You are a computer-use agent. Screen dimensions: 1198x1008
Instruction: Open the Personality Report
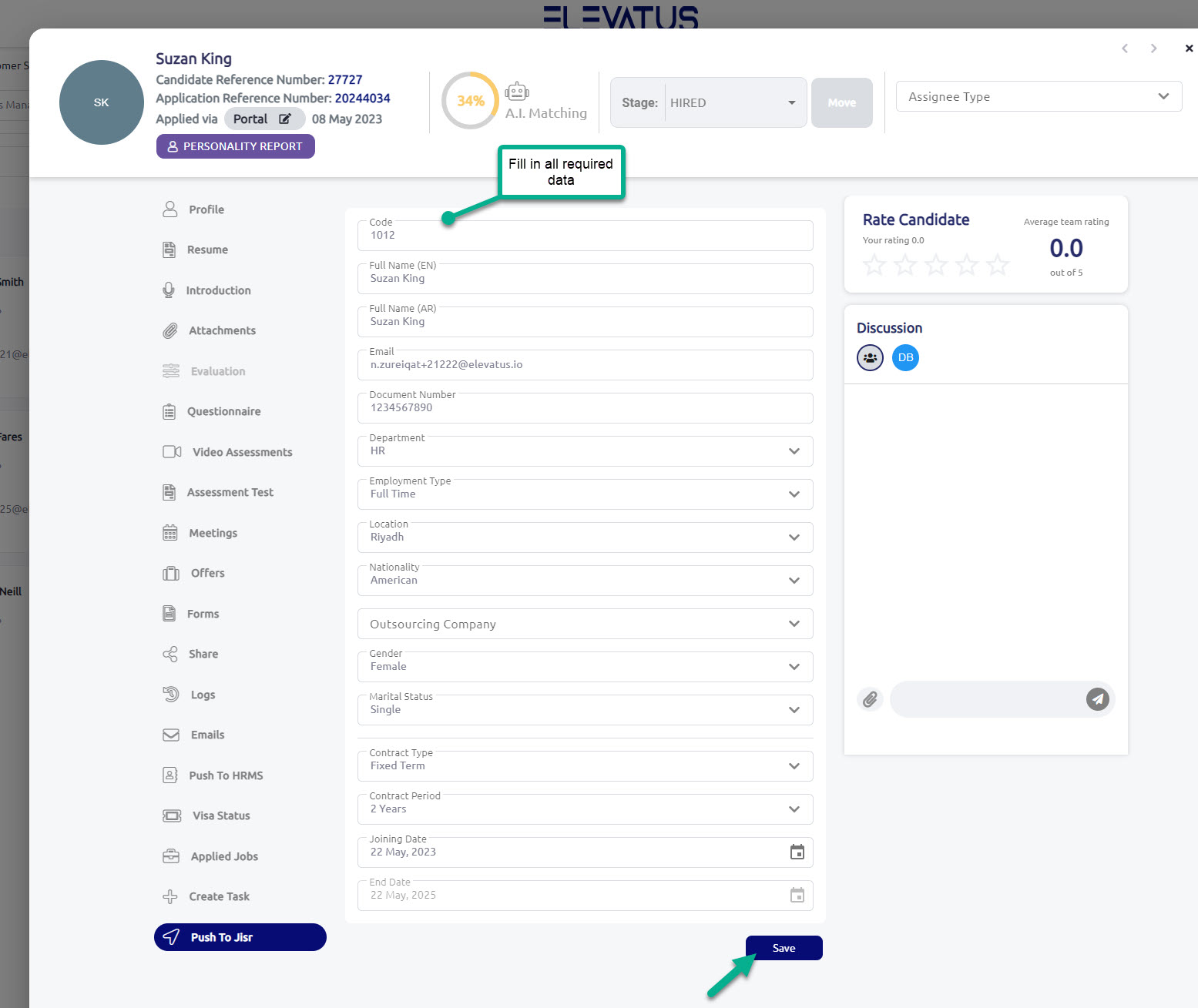[235, 146]
